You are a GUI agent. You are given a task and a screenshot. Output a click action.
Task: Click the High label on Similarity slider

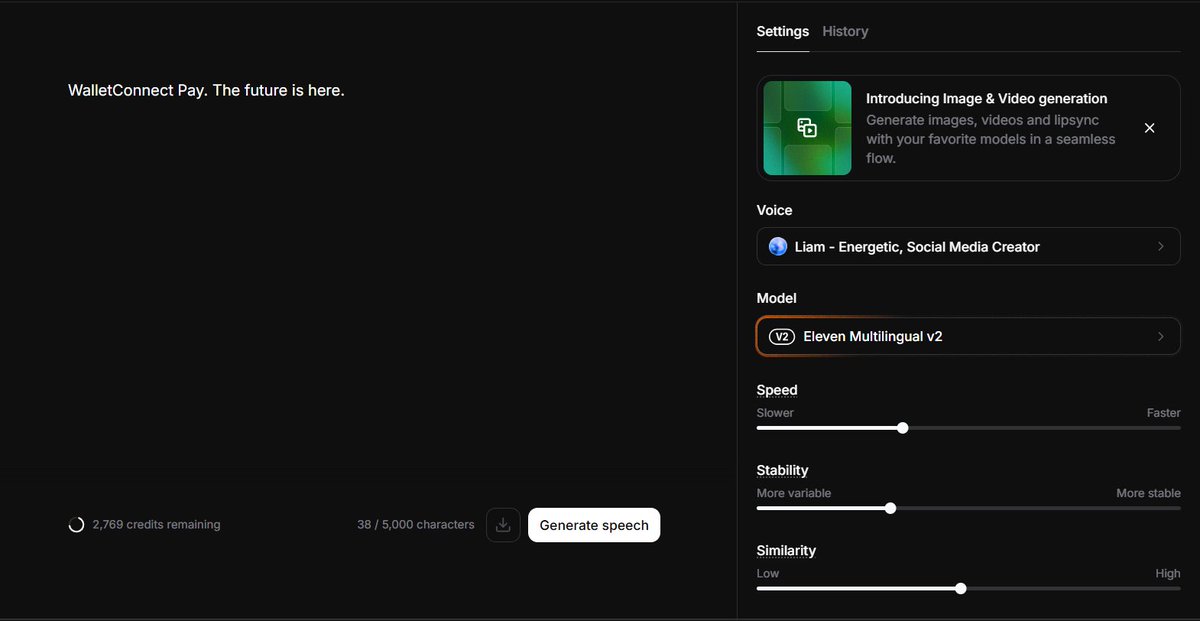pyautogui.click(x=1168, y=573)
